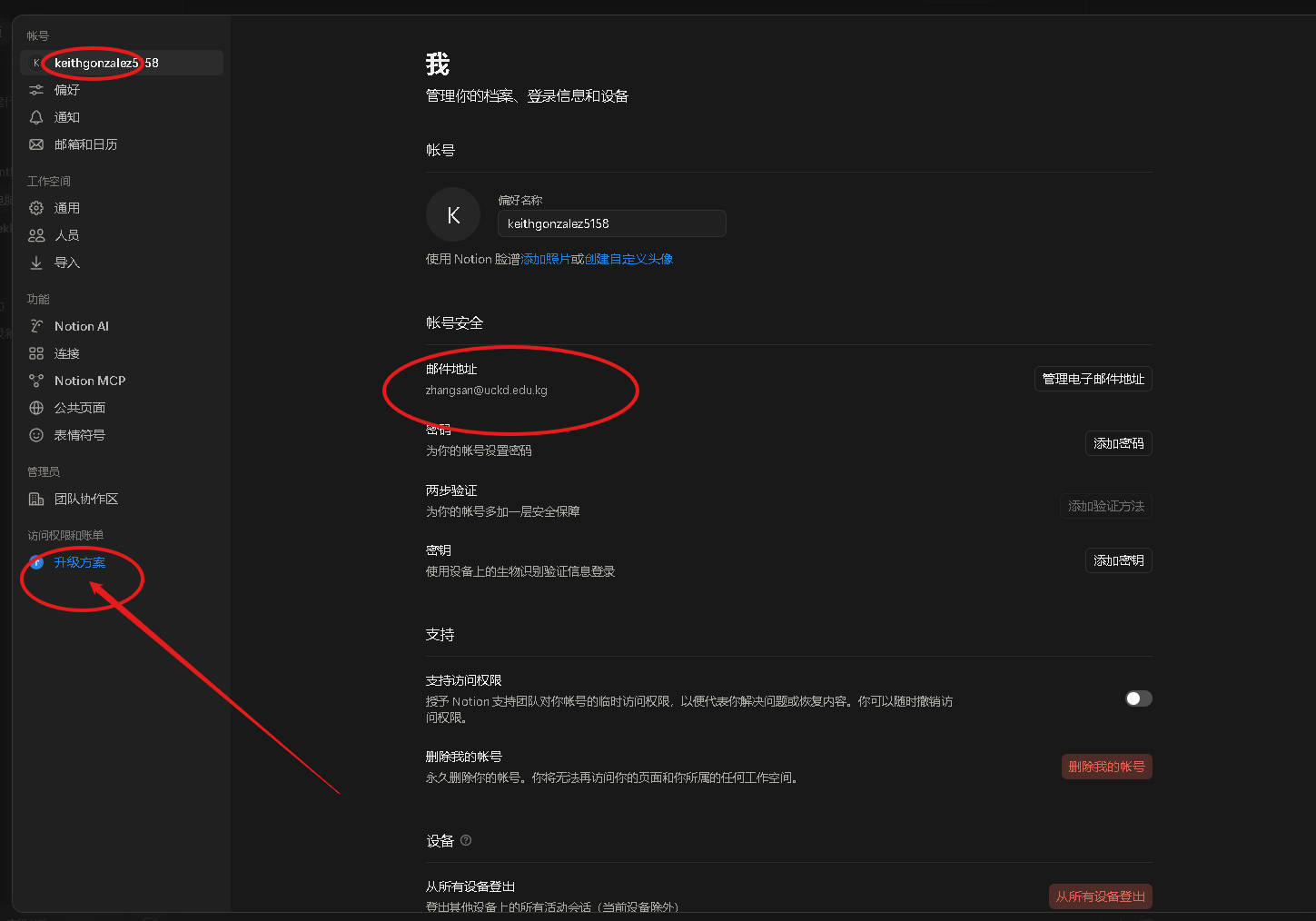The image size is (1316, 921).
Task: Click the 偏好名称 input field
Action: pyautogui.click(x=612, y=223)
